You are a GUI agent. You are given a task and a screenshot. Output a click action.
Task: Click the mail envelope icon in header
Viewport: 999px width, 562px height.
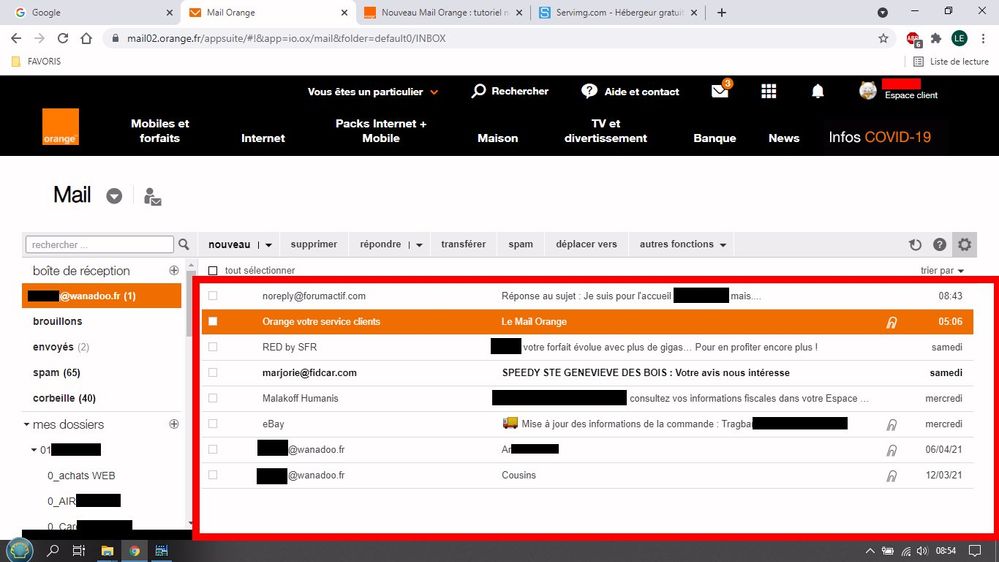[x=719, y=91]
